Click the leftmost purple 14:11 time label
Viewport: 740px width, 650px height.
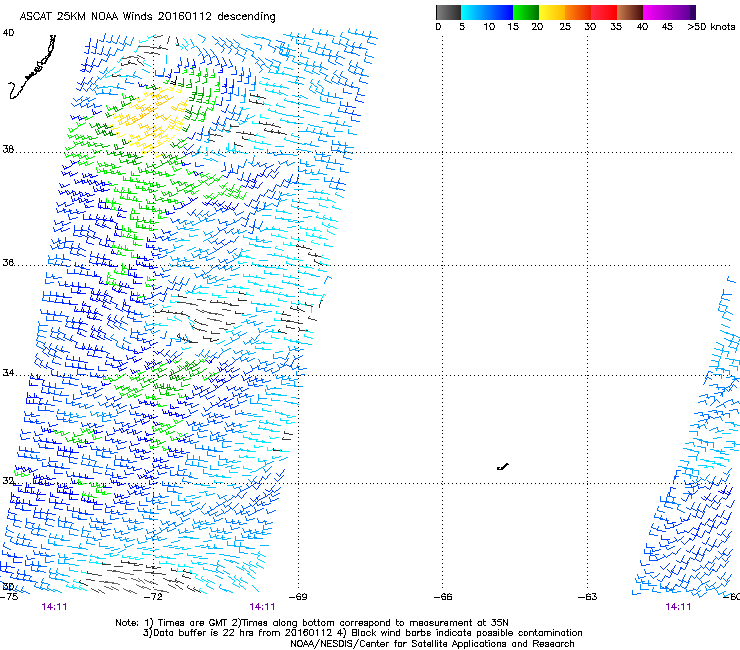tap(54, 607)
